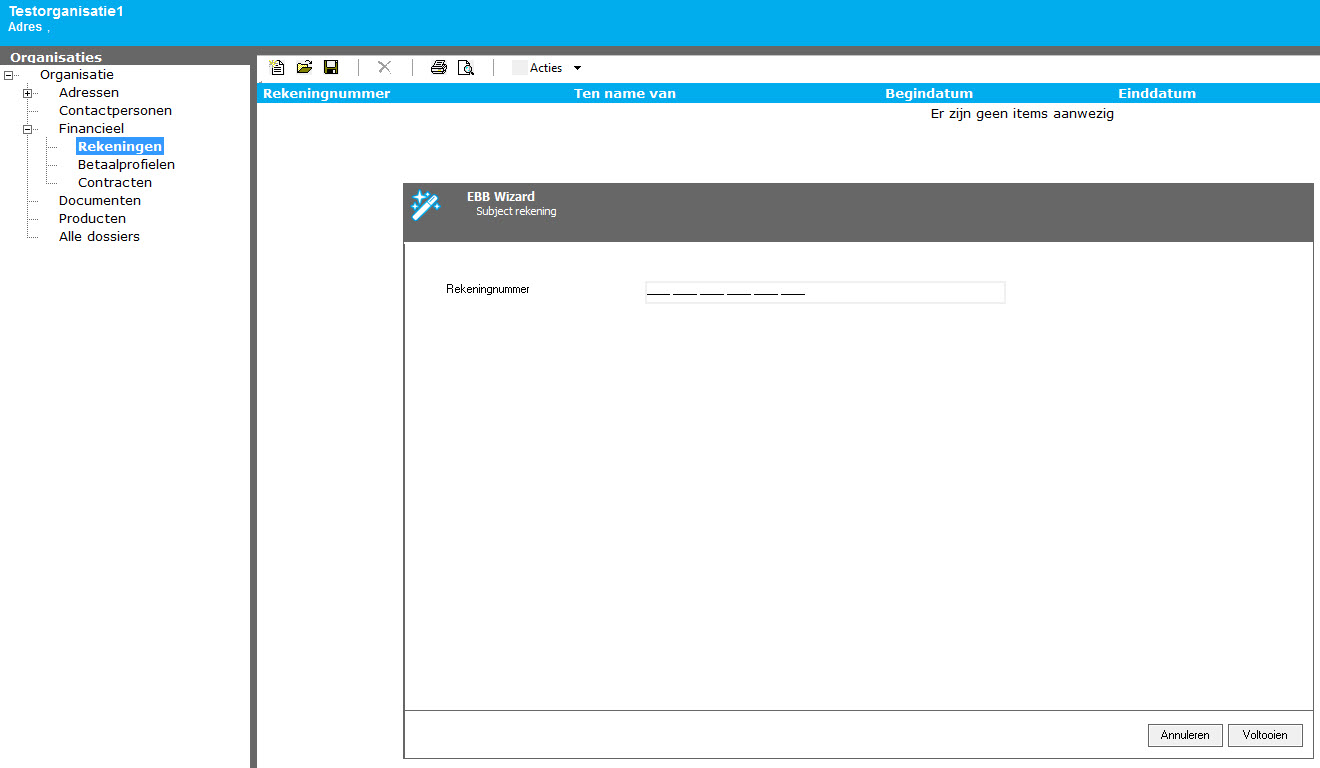Viewport: 1320px width, 768px height.
Task: Click the Save floppy disk icon
Action: coord(331,68)
